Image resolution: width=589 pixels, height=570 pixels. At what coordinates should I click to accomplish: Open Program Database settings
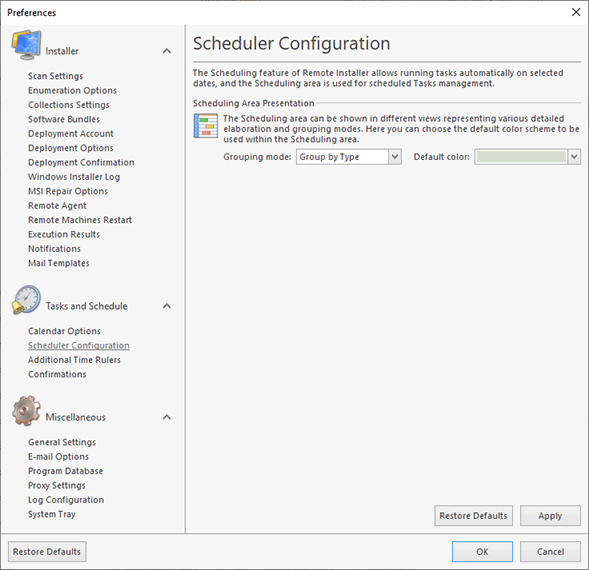click(65, 471)
